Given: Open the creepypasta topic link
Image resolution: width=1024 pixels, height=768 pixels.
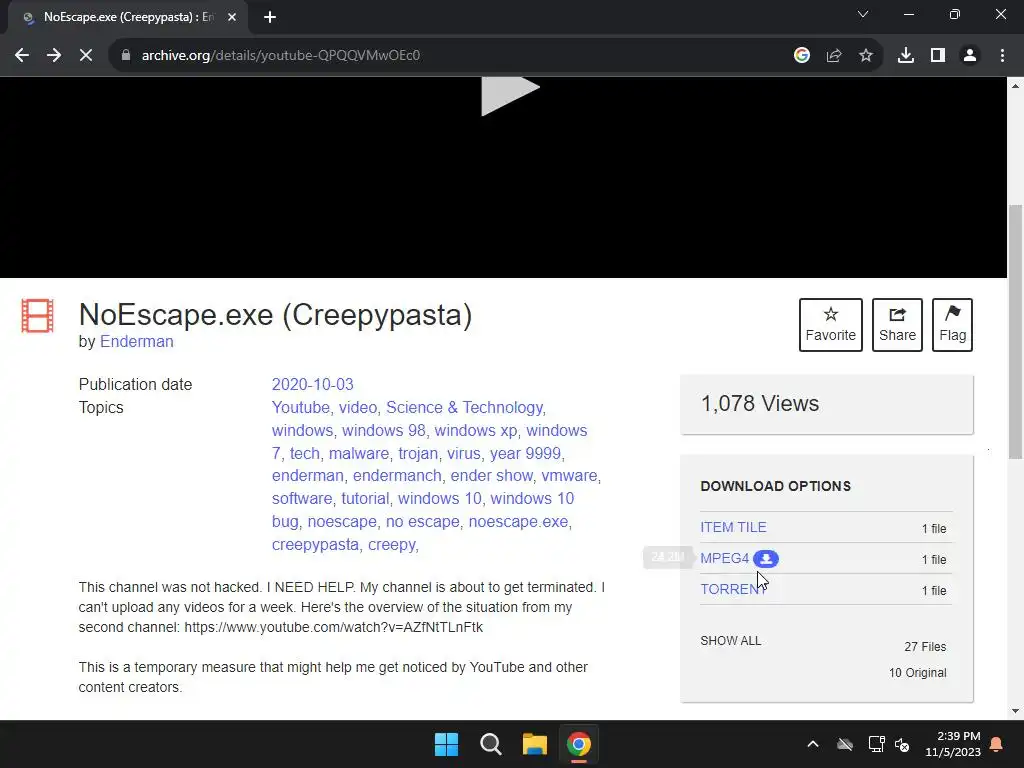Looking at the screenshot, I should tap(315, 545).
